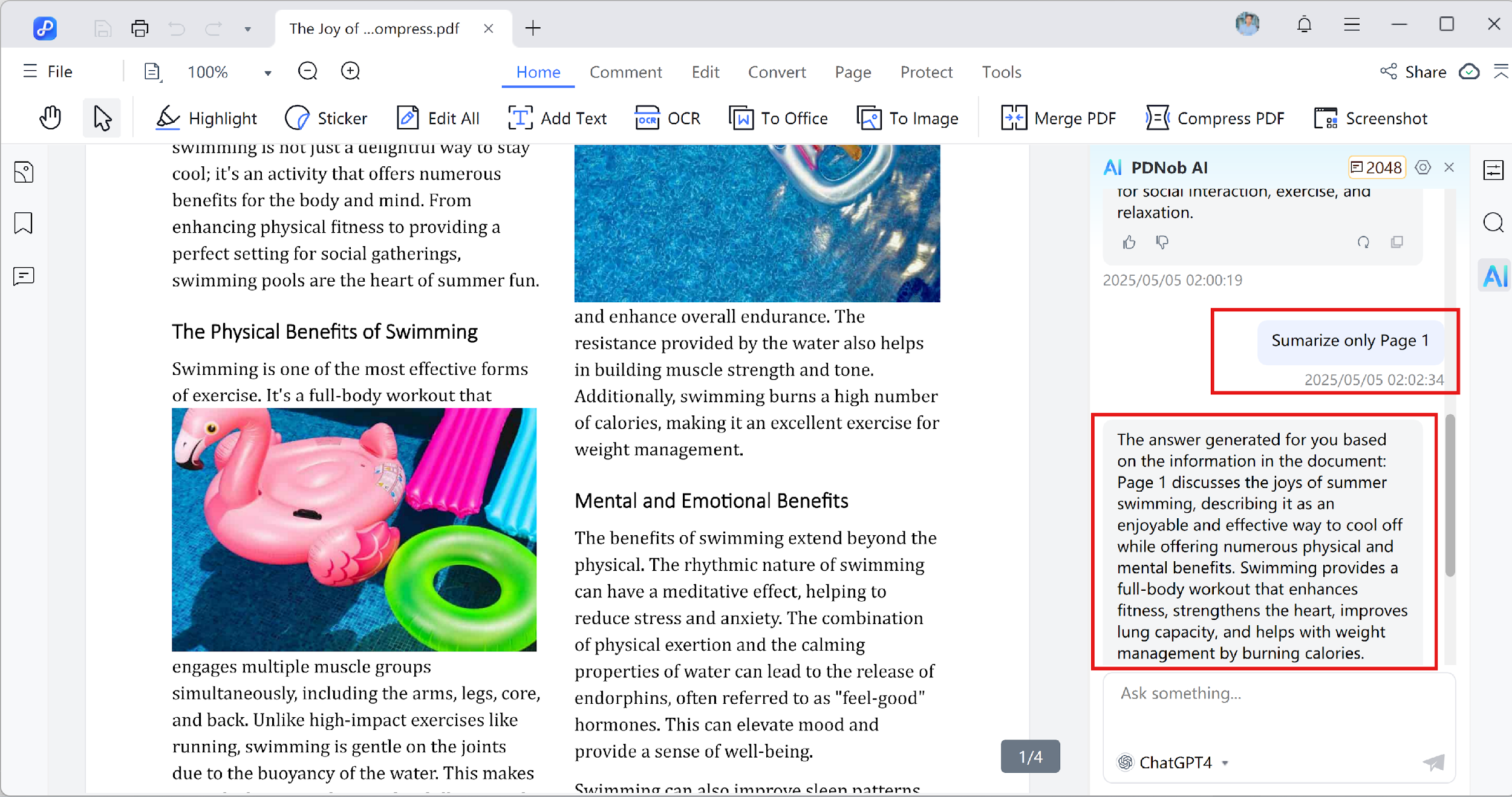Viewport: 1512px width, 797px height.
Task: Give thumbs up on the AI response
Action: click(1130, 242)
